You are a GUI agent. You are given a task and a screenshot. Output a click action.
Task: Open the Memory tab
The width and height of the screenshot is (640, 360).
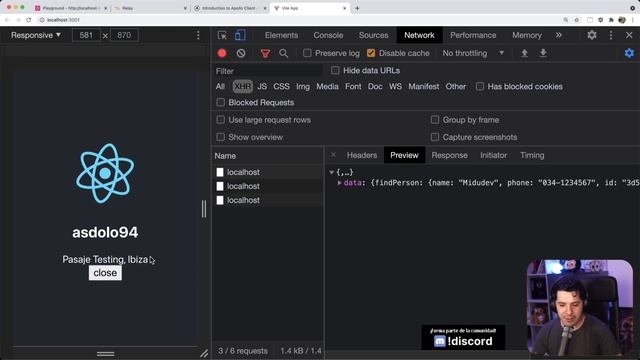[527, 35]
